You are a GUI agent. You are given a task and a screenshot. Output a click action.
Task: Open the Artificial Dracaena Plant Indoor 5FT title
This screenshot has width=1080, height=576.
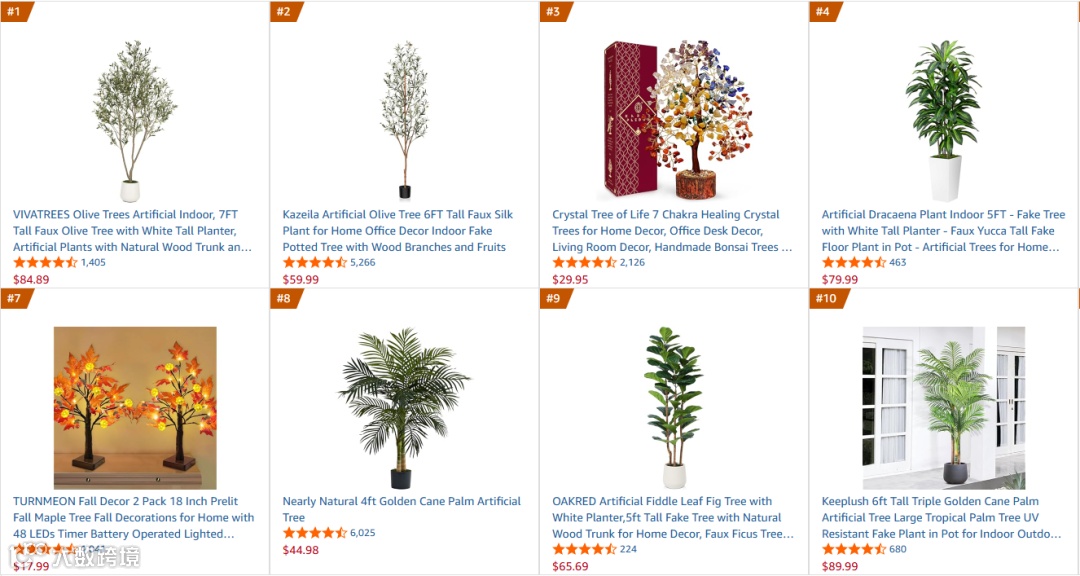point(943,231)
